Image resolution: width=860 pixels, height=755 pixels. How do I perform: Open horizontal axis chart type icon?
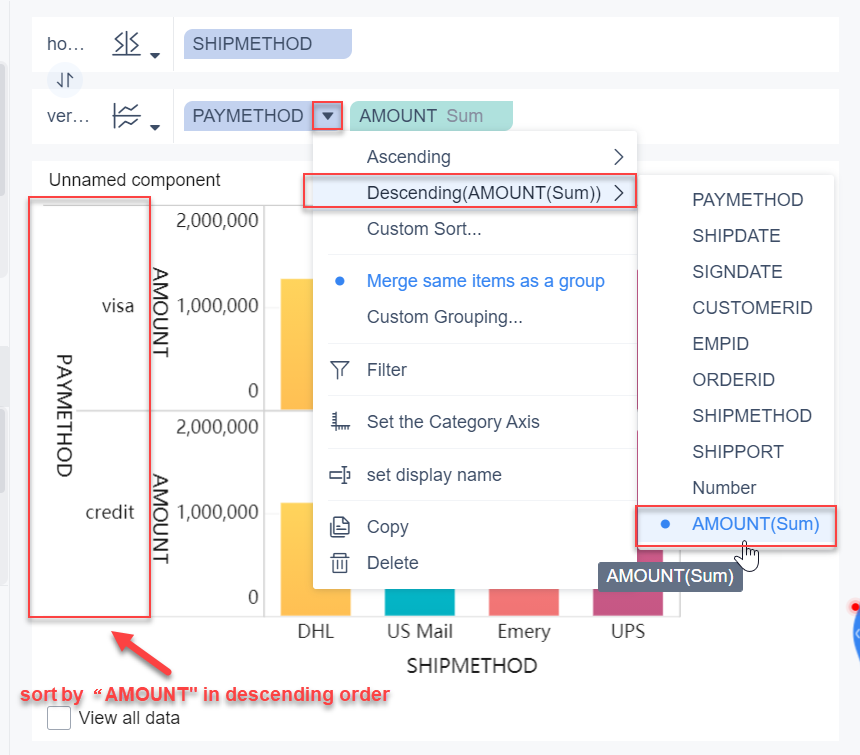pos(126,44)
